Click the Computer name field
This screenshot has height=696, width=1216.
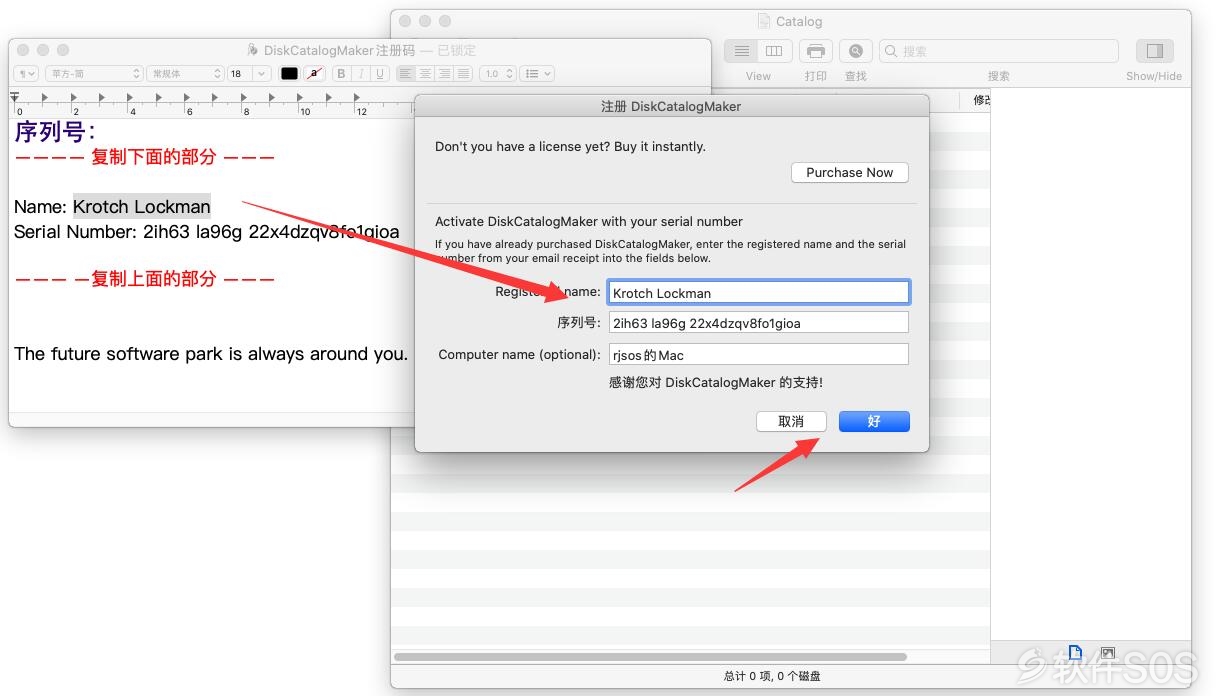click(758, 355)
